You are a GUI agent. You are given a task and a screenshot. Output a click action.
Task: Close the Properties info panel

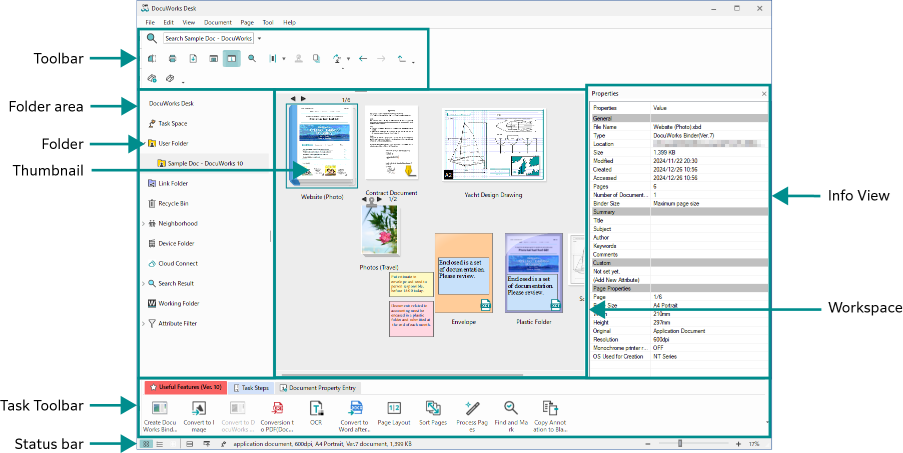coord(763,93)
